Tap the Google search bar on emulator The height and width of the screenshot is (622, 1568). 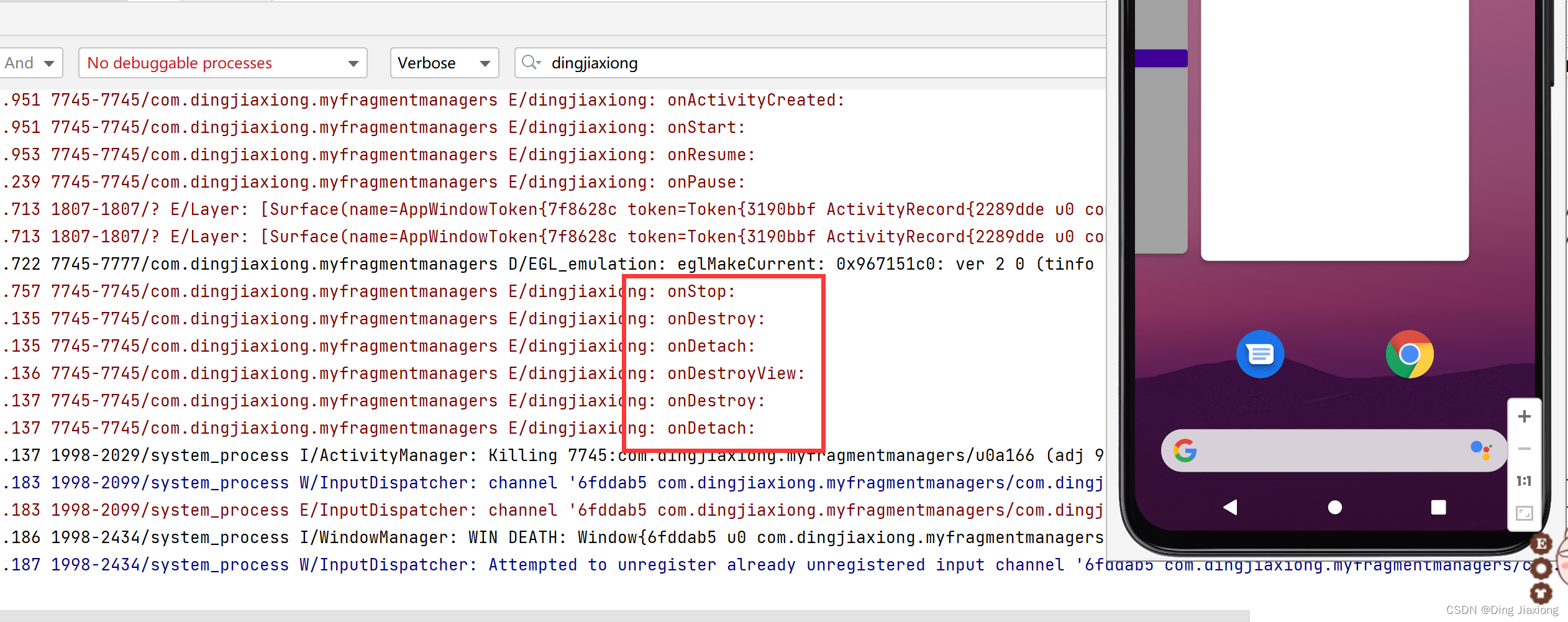click(1333, 450)
